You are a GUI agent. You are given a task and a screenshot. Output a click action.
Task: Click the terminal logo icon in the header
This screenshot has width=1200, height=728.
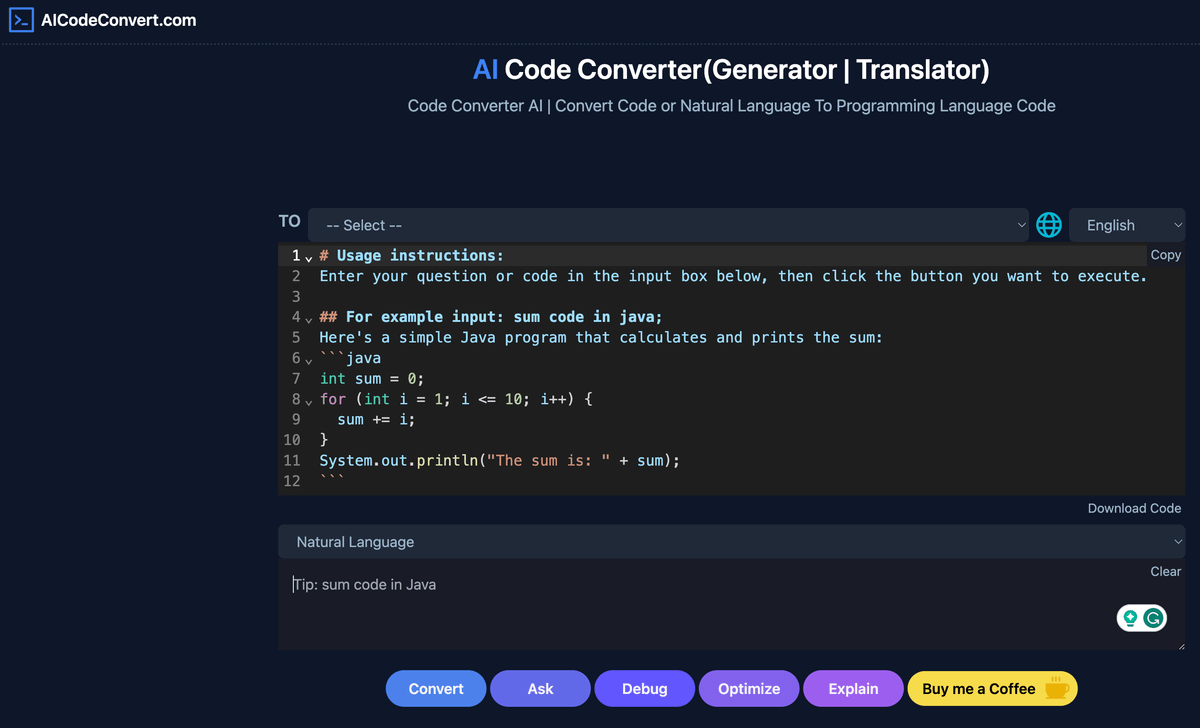tap(21, 20)
